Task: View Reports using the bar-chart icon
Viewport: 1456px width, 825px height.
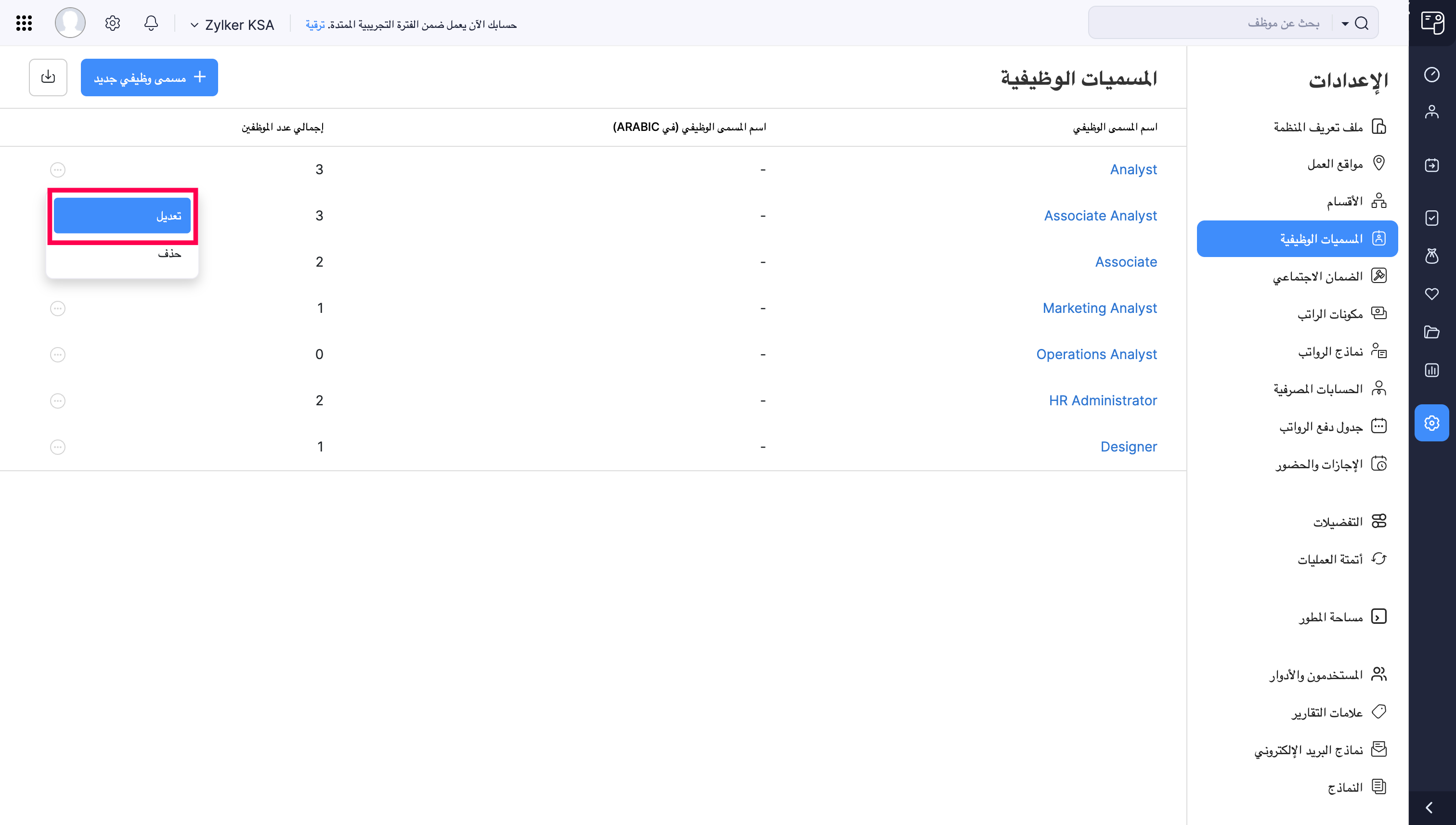Action: pos(1432,370)
